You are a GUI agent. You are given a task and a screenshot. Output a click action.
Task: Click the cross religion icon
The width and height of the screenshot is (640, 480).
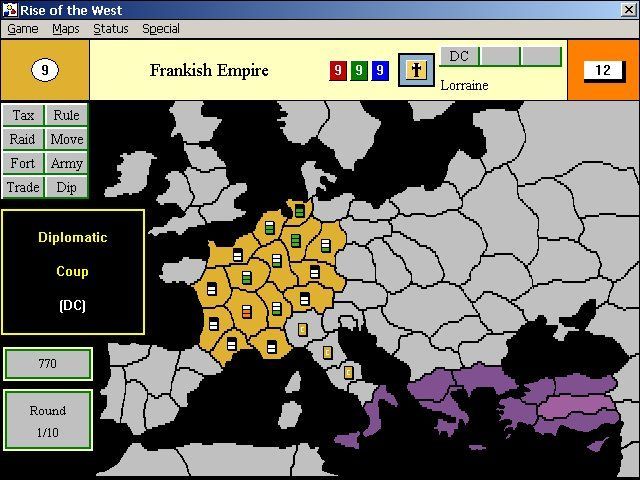click(x=416, y=70)
